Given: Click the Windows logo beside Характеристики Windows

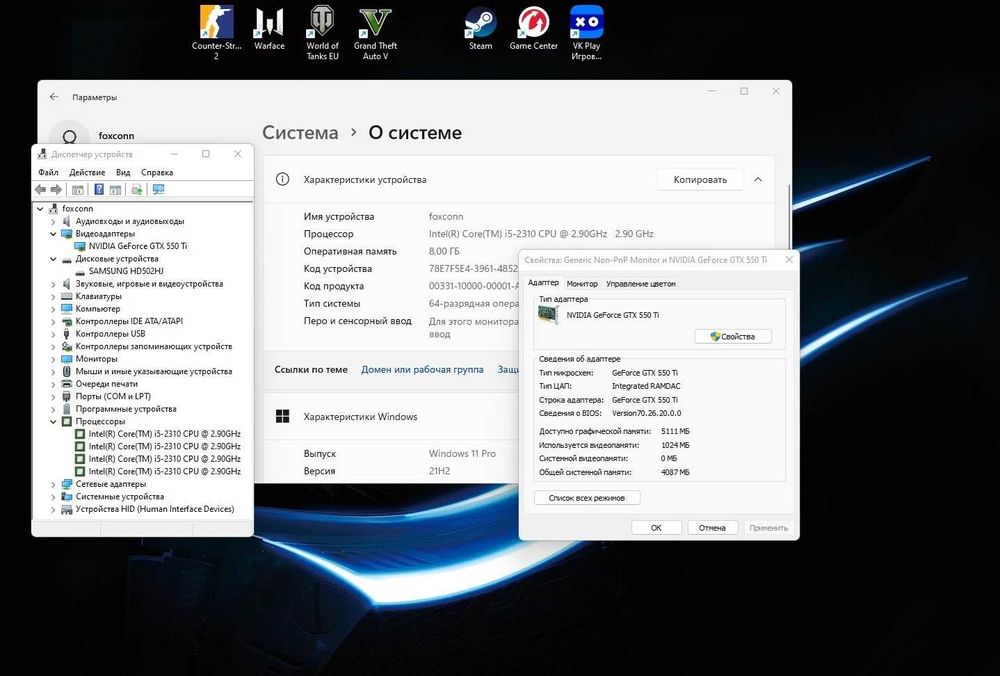Looking at the screenshot, I should [283, 416].
